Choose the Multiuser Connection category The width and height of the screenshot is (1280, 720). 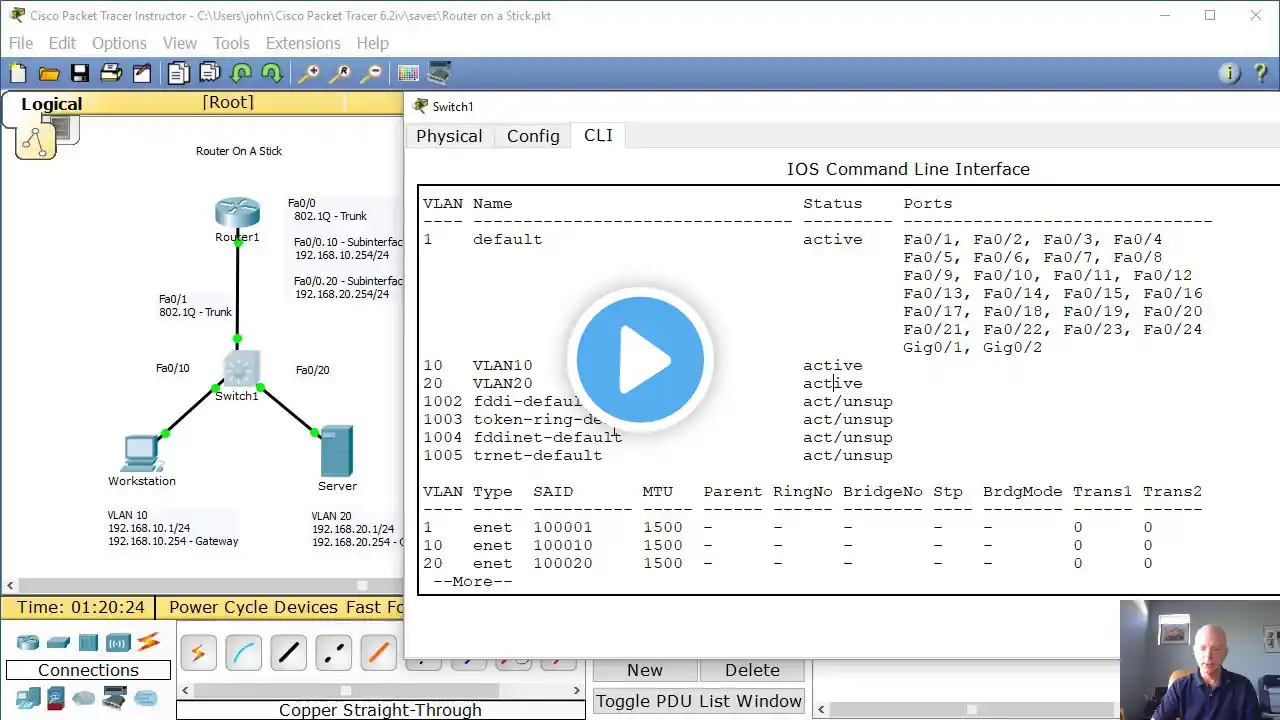146,698
